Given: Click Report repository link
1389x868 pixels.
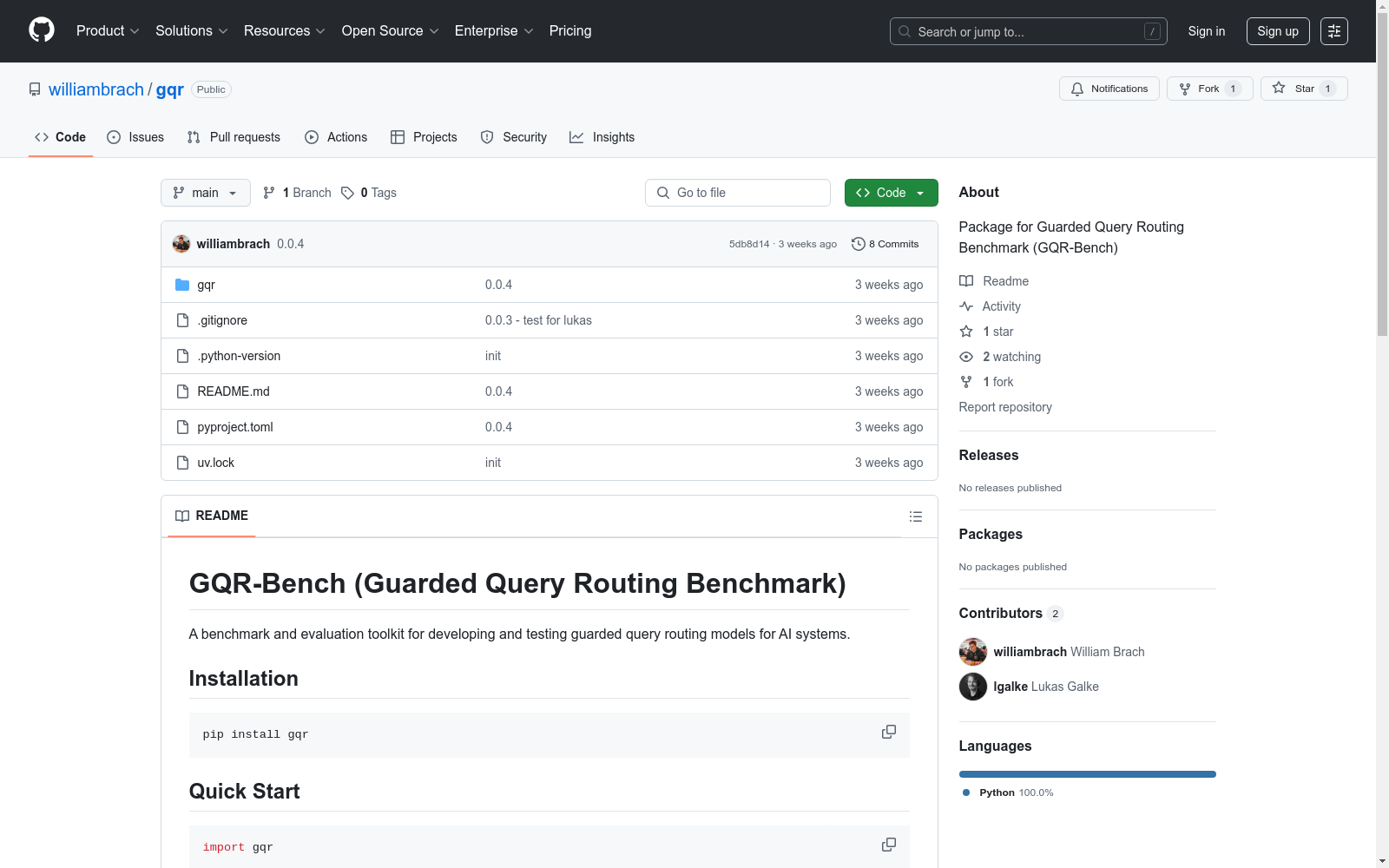Looking at the screenshot, I should point(1005,407).
